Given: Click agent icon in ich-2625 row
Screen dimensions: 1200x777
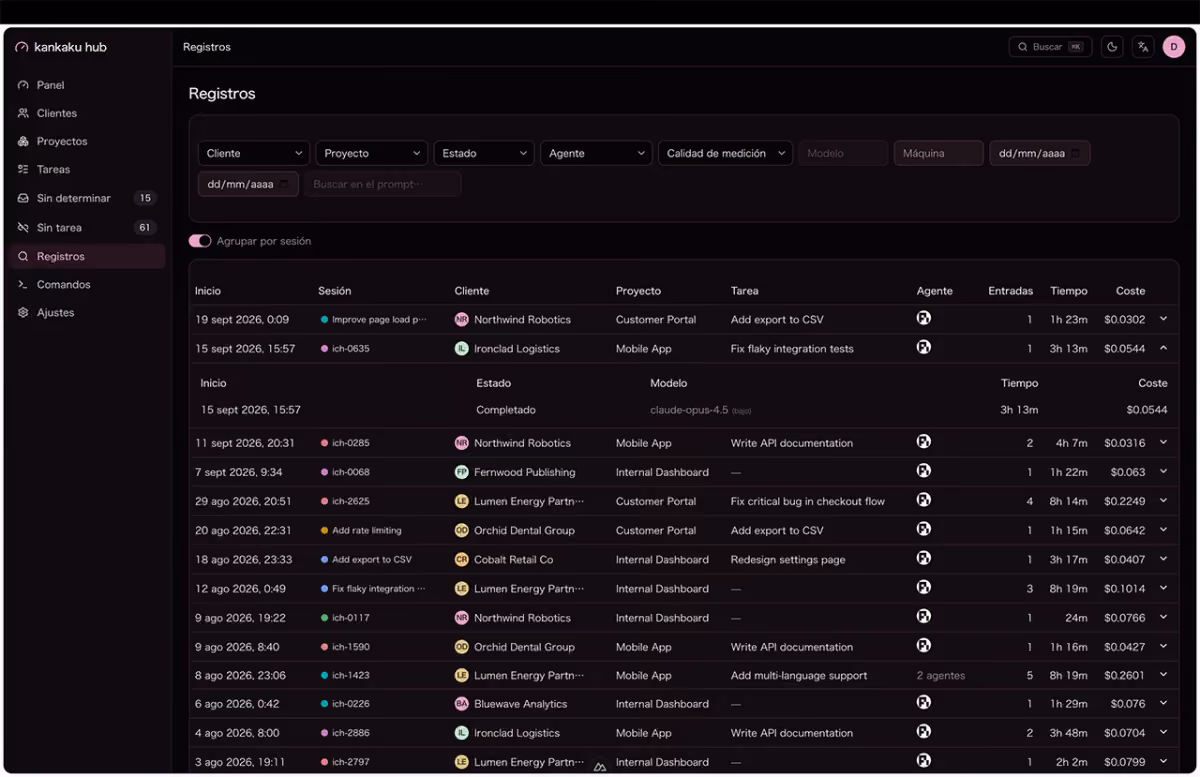Looking at the screenshot, I should coord(924,499).
